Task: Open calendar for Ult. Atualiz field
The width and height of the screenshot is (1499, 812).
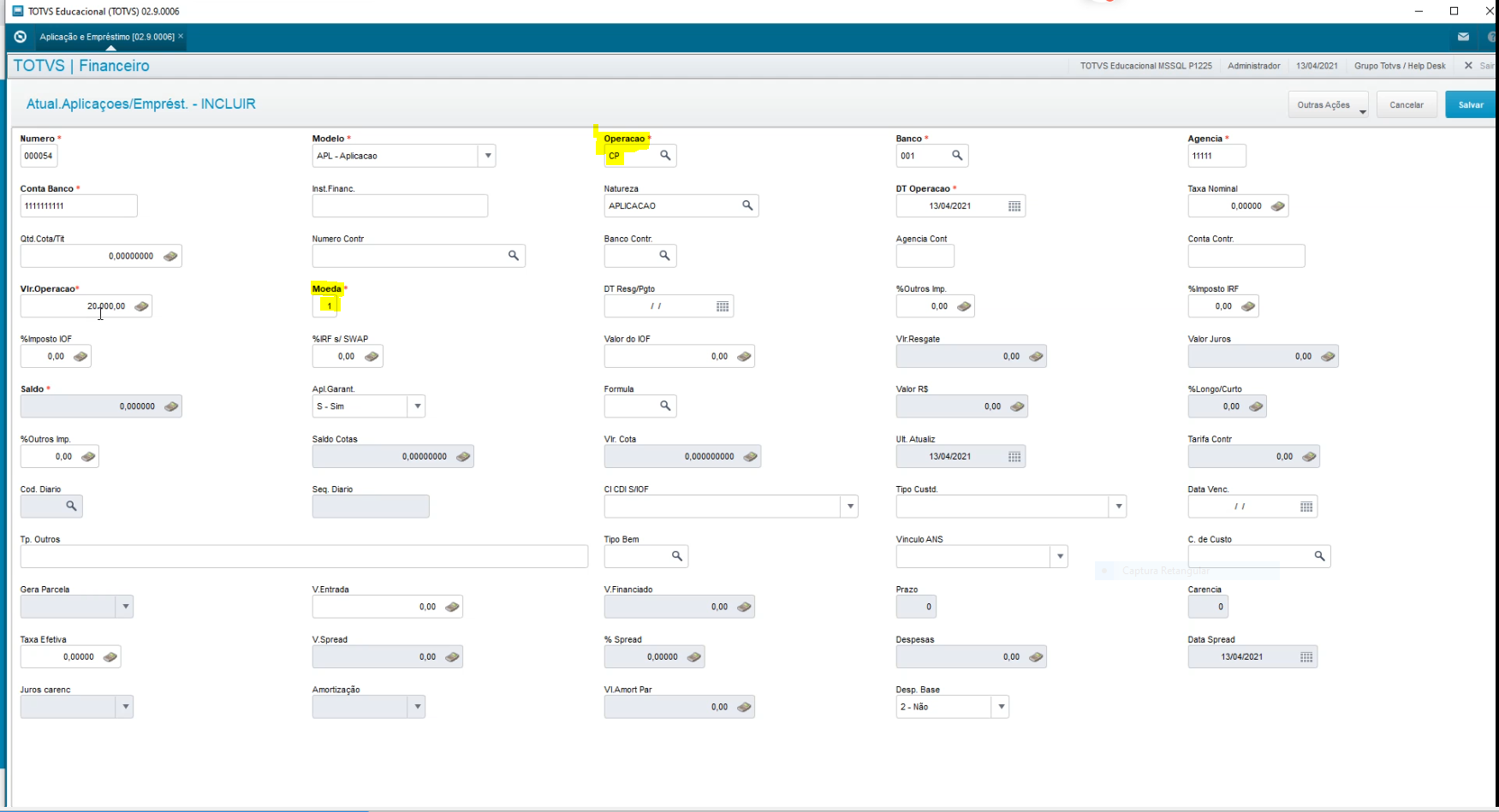Action: click(1014, 457)
